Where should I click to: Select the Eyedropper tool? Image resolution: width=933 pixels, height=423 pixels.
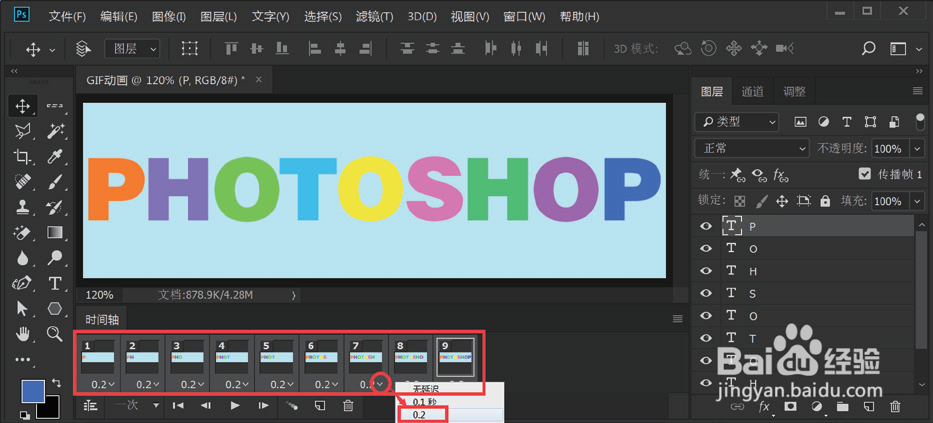pyautogui.click(x=55, y=156)
